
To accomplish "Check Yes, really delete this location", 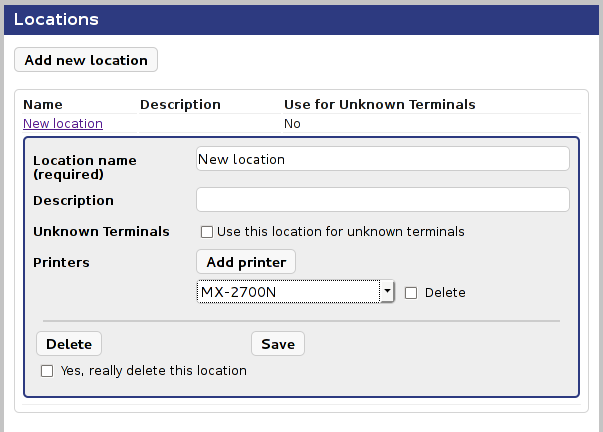I will pyautogui.click(x=47, y=371).
